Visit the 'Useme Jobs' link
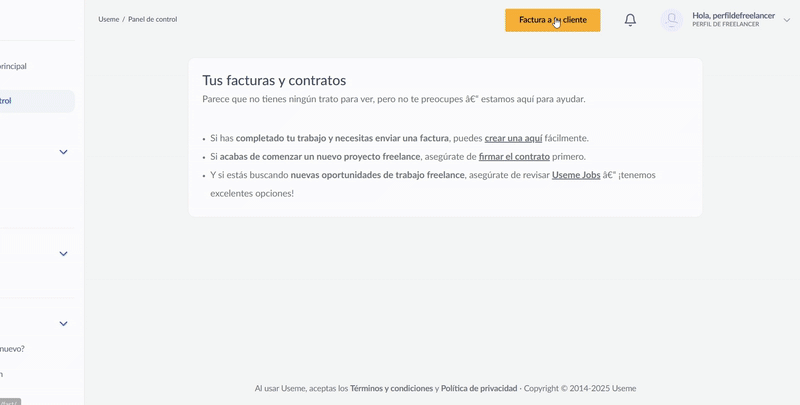This screenshot has width=800, height=405. click(576, 175)
